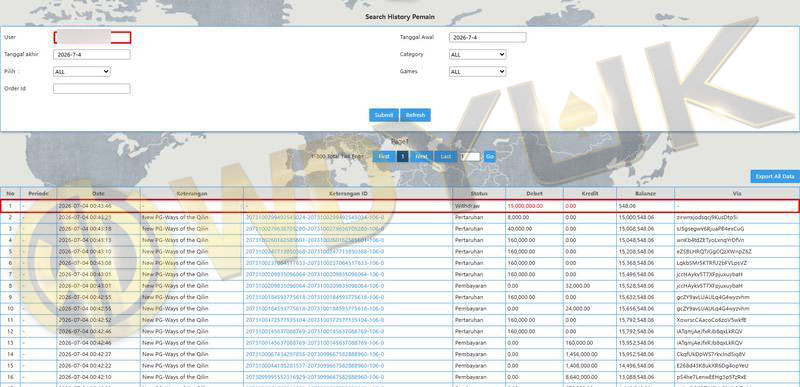Click the Submit button

pos(384,115)
